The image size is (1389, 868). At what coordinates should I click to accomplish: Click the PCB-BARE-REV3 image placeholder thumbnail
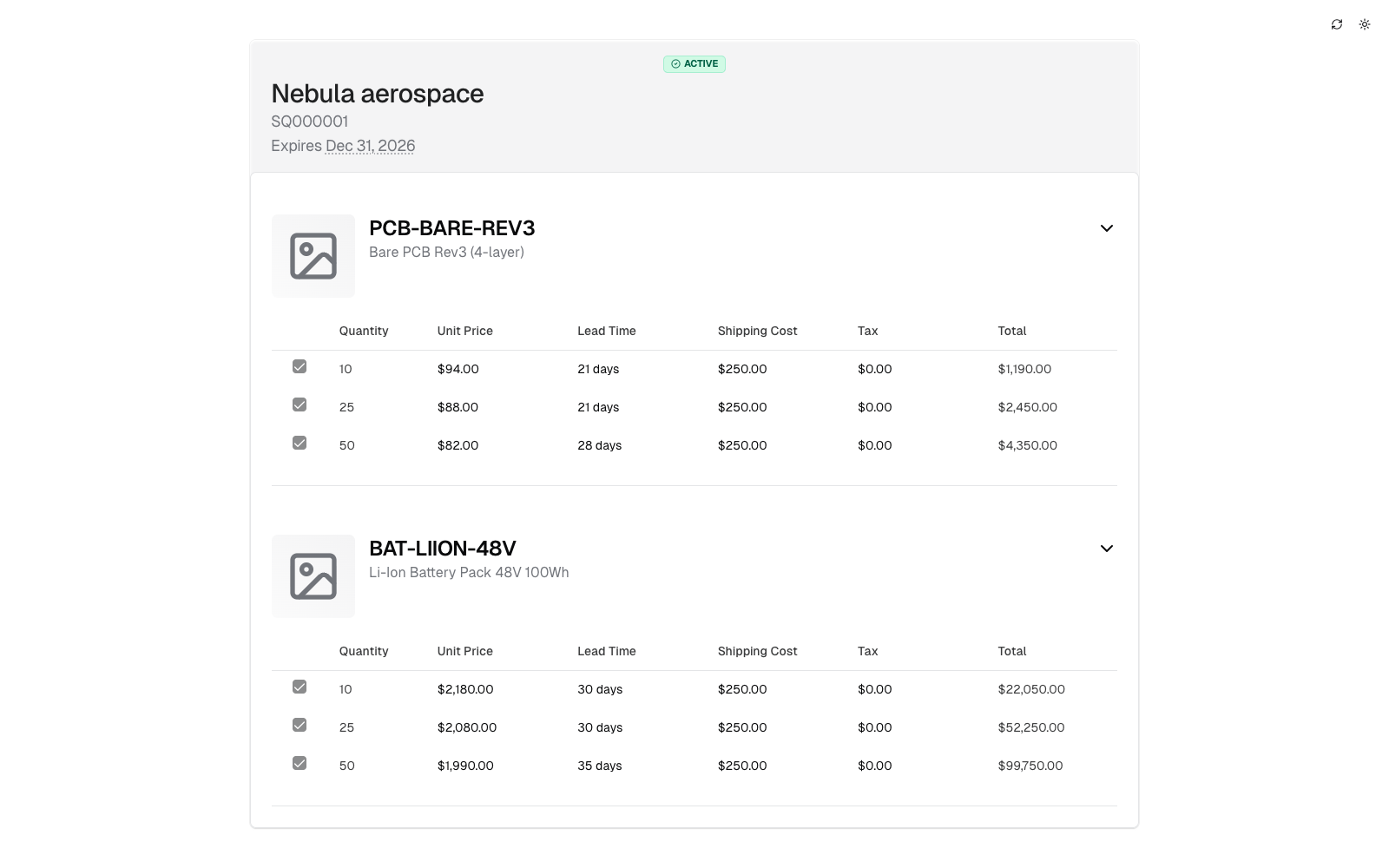(313, 256)
